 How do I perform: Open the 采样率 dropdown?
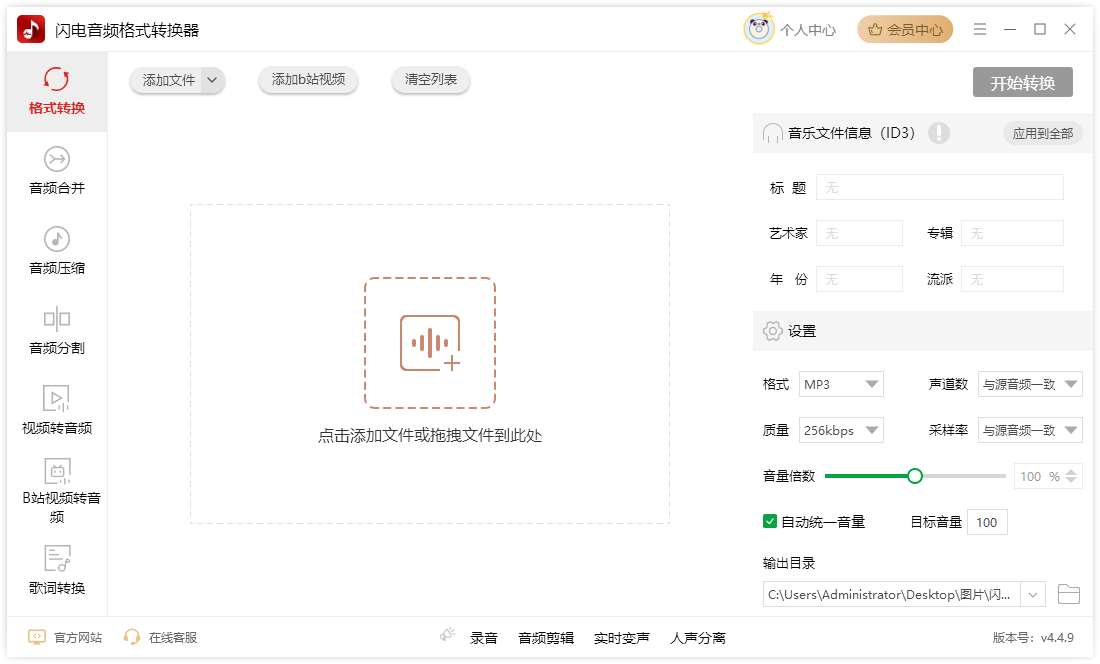click(1030, 431)
